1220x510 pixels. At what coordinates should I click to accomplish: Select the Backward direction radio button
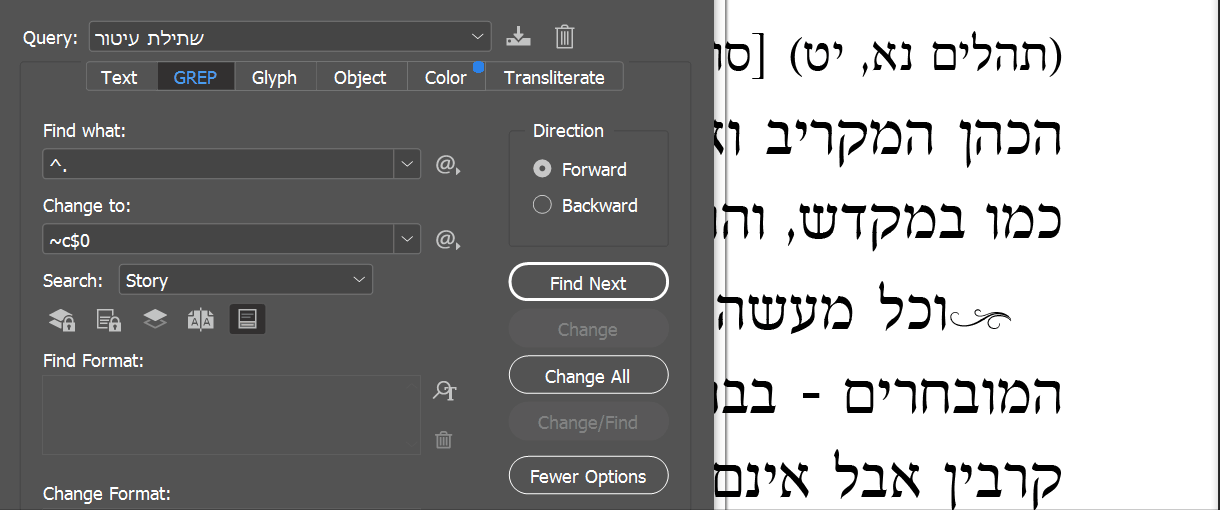[543, 205]
